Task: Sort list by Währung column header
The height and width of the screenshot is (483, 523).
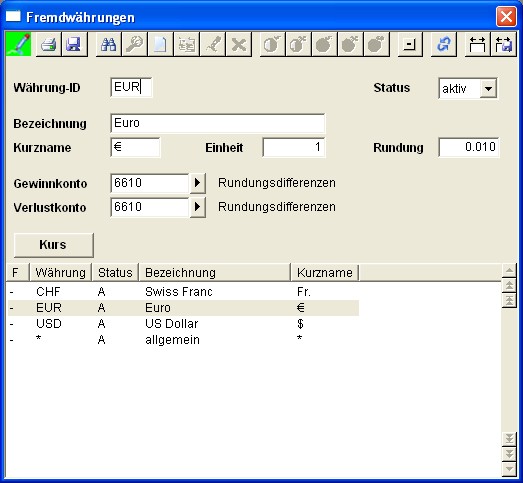Action: [x=60, y=273]
